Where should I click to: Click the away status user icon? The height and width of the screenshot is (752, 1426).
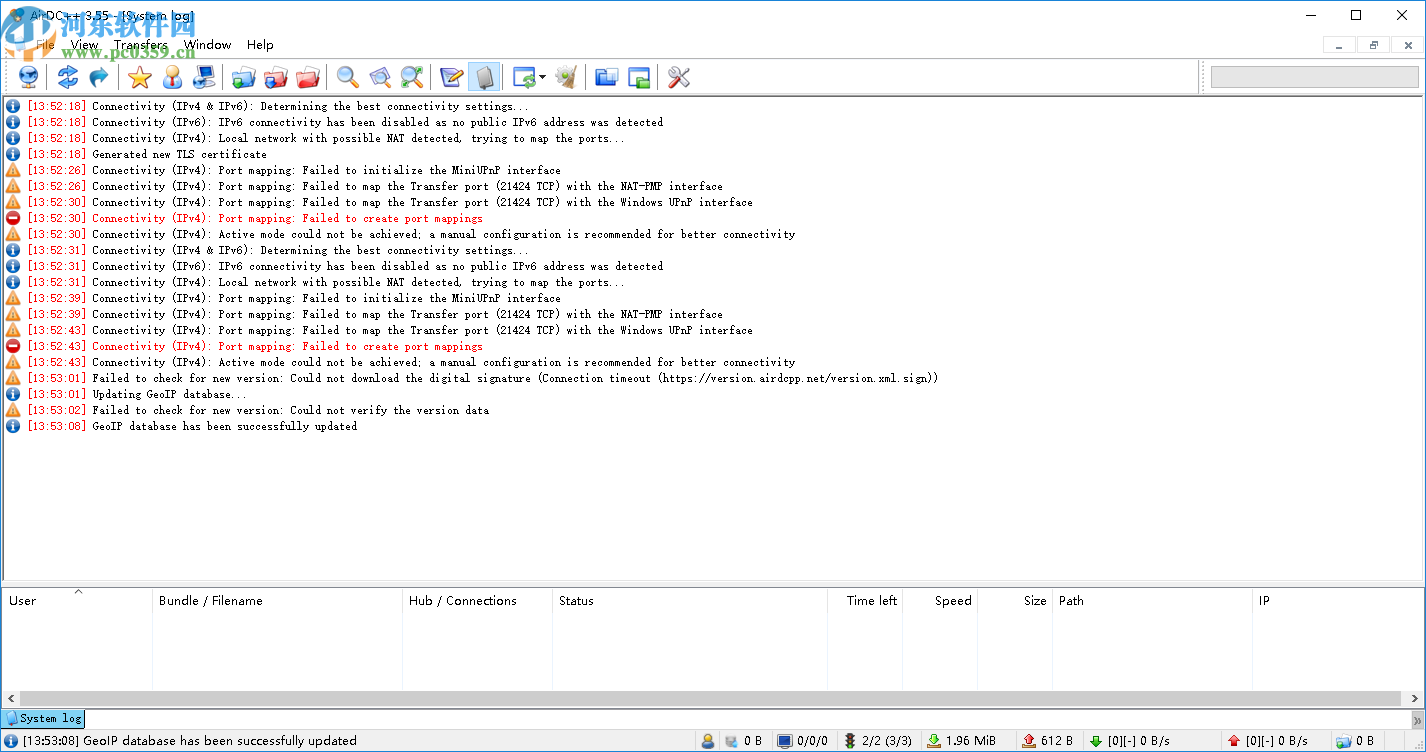click(708, 741)
